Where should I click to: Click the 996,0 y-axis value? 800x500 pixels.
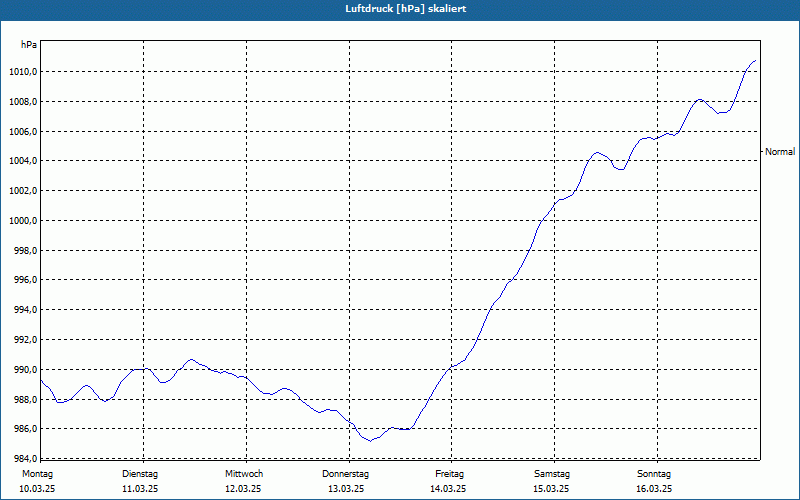pyautogui.click(x=25, y=280)
